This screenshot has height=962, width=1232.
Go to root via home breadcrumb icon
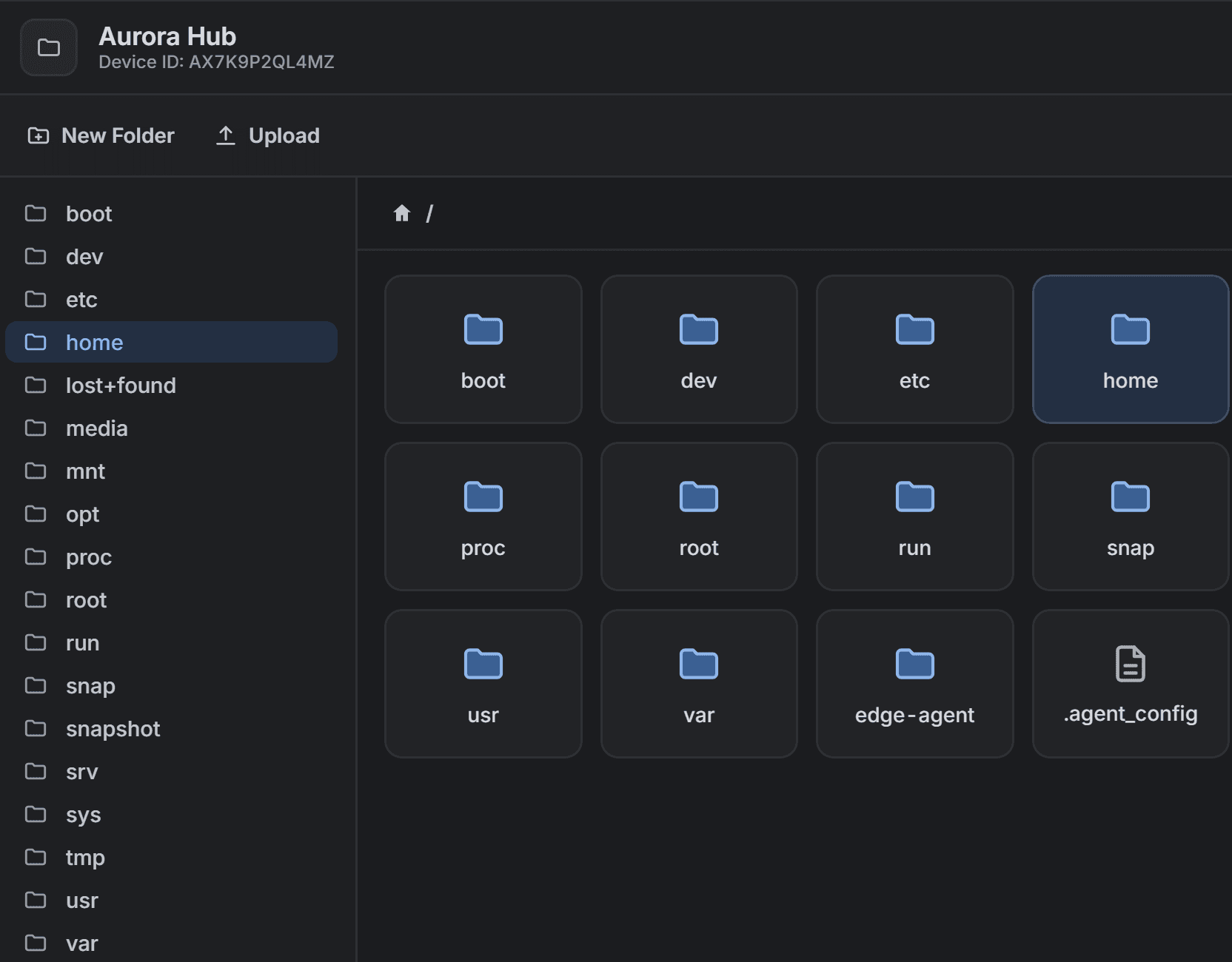(x=402, y=213)
